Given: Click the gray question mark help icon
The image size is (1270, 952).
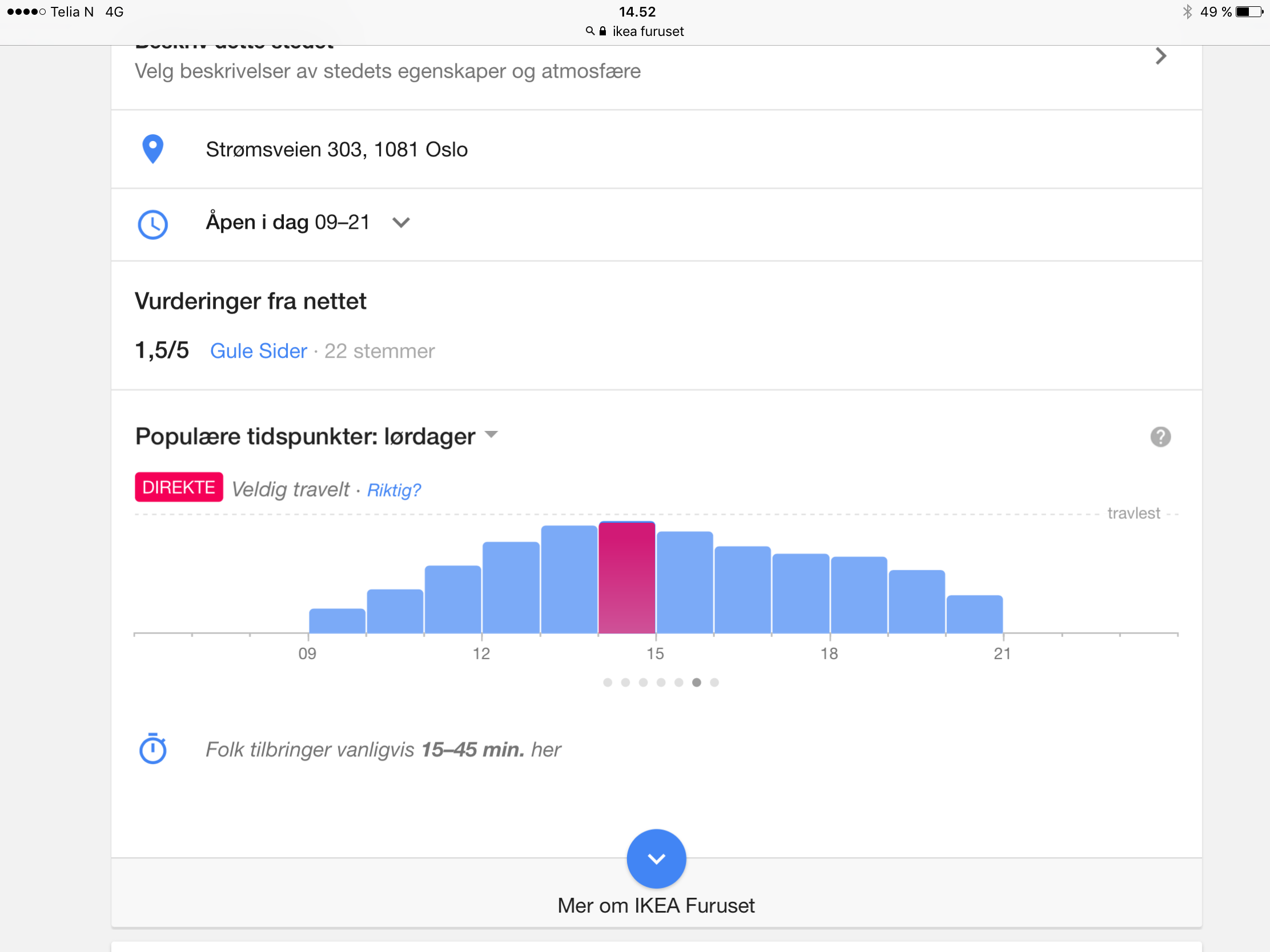Looking at the screenshot, I should tap(1160, 437).
